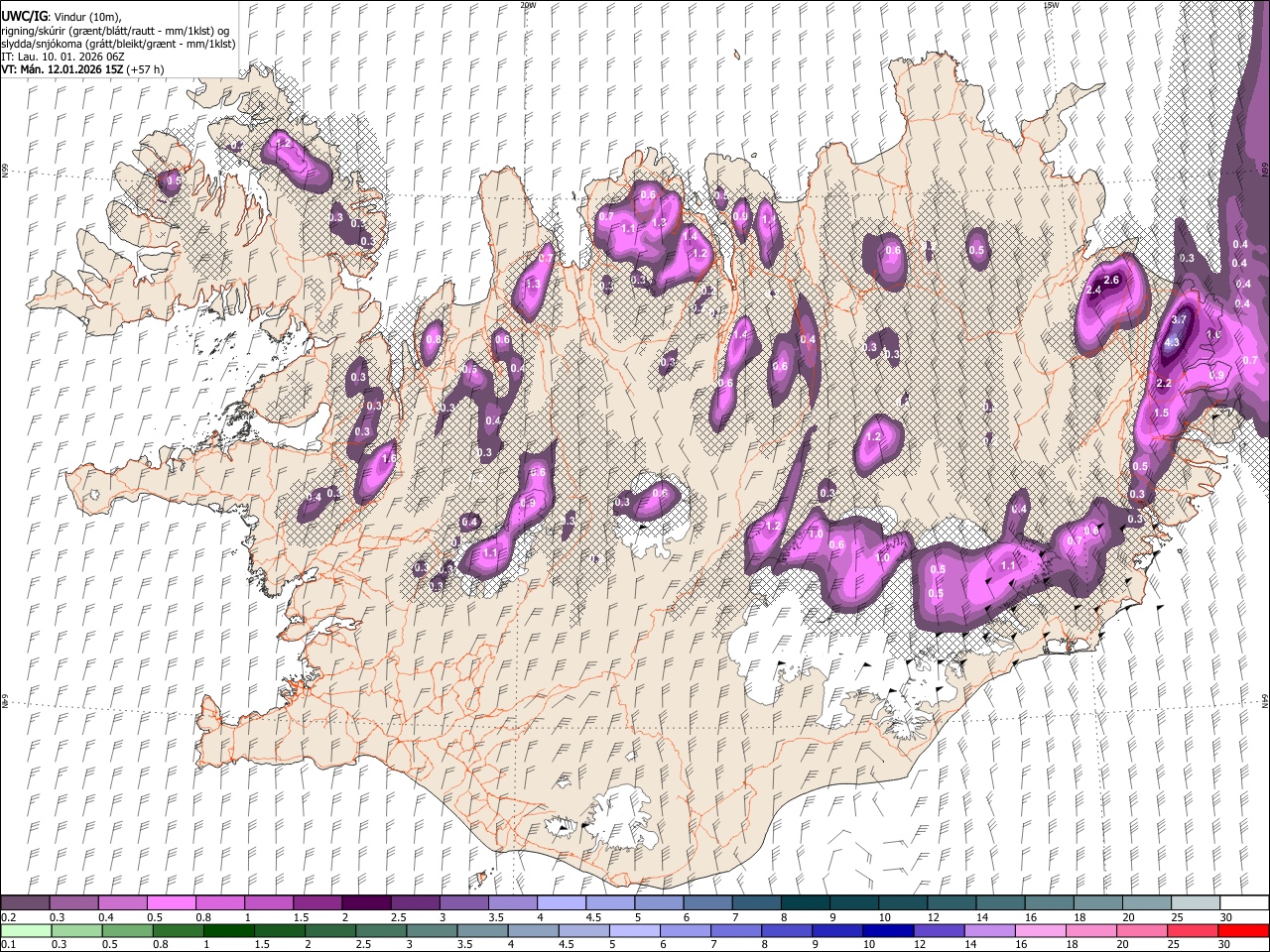Viewport: 1270px width, 952px height.
Task: Click the '20W' longitude label
Action: coord(527,5)
